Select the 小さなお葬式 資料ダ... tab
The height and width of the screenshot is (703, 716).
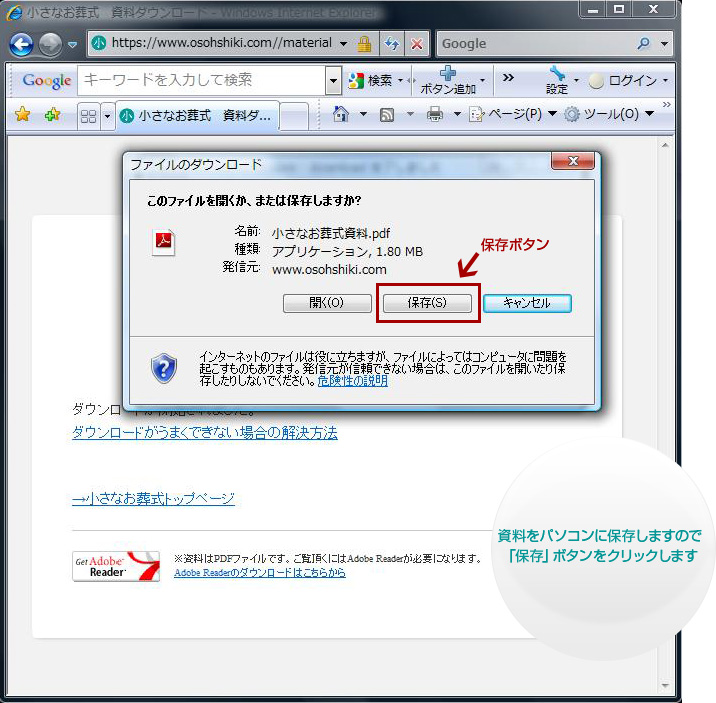click(197, 116)
